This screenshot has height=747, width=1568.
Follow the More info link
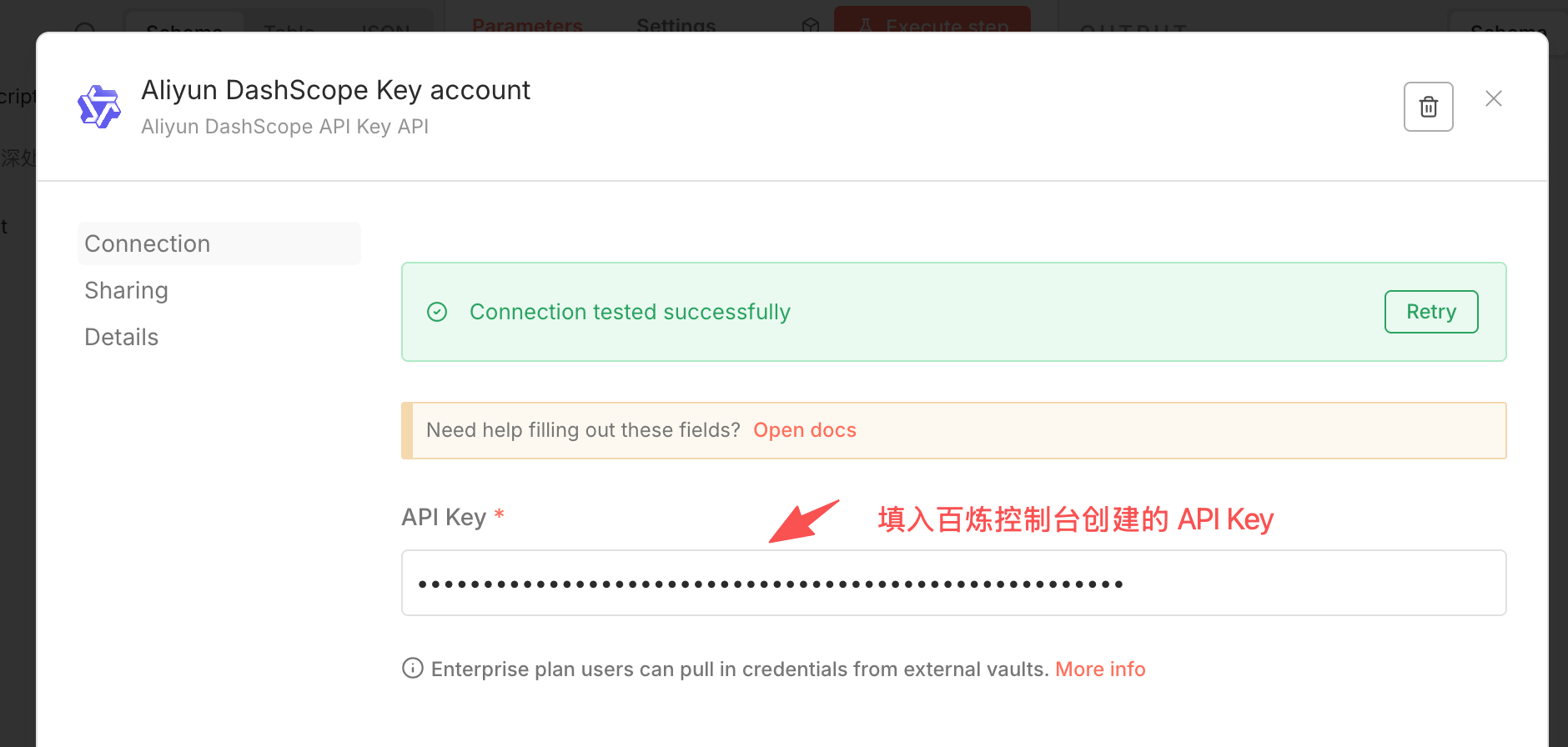click(1100, 669)
